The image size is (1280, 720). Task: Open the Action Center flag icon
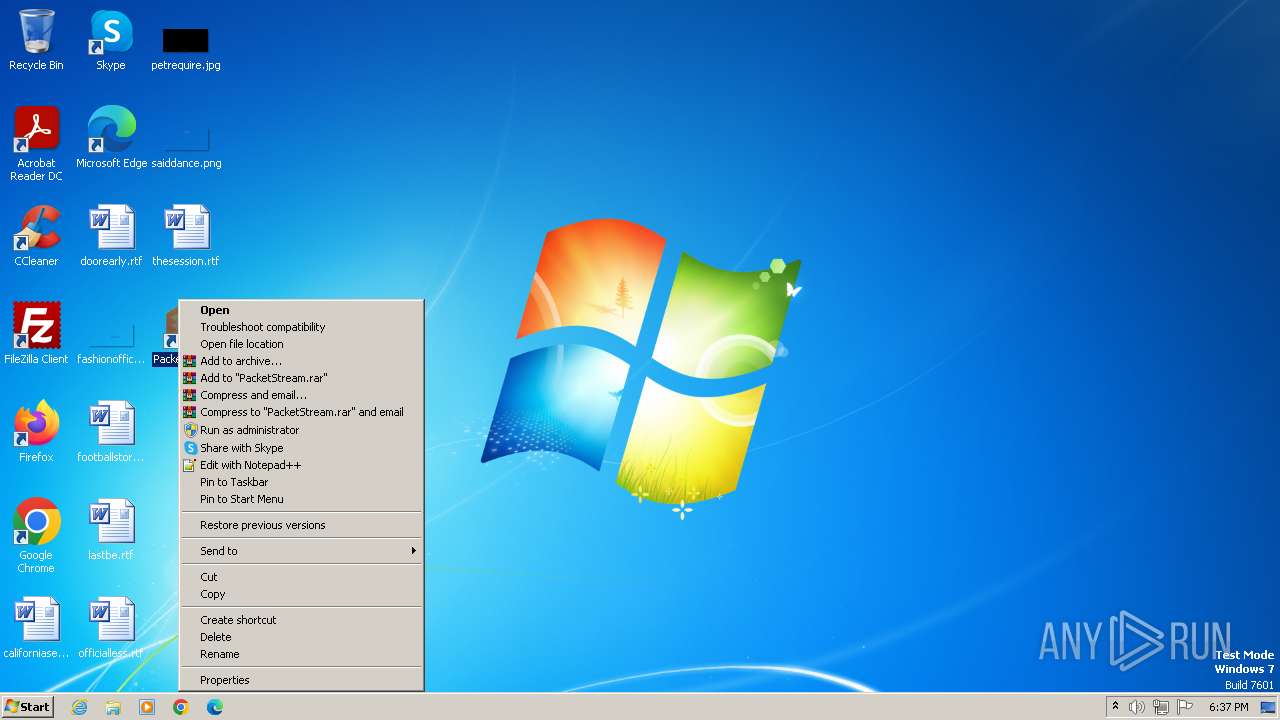[x=1185, y=707]
